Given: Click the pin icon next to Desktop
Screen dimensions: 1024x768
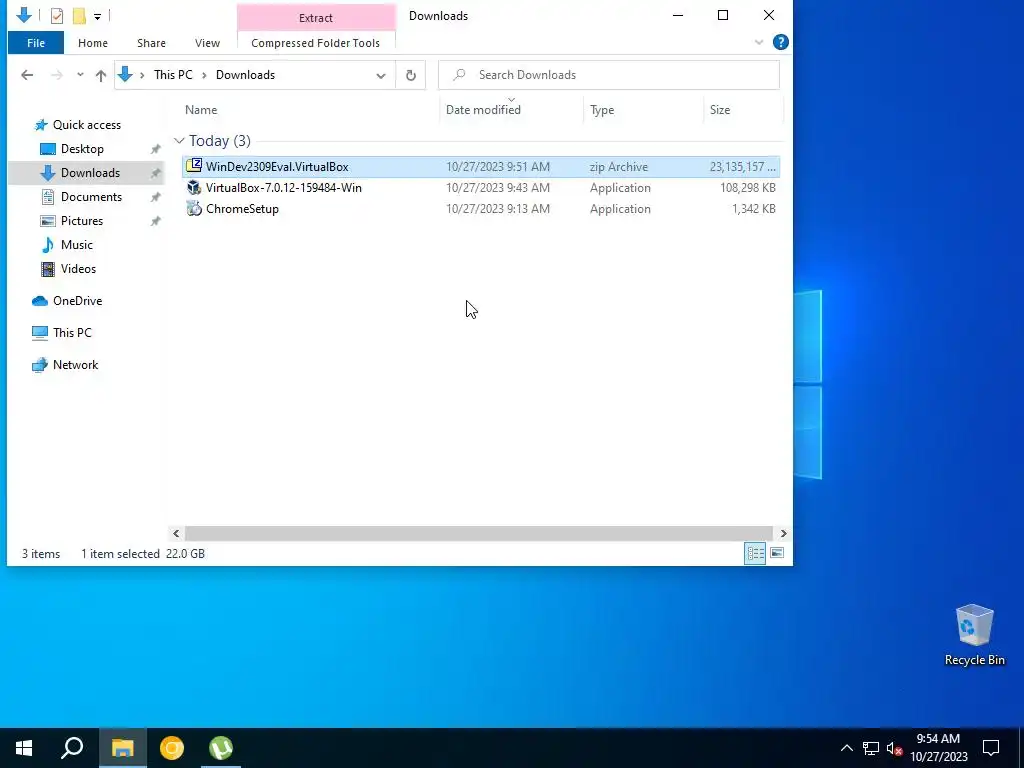Looking at the screenshot, I should (x=155, y=150).
